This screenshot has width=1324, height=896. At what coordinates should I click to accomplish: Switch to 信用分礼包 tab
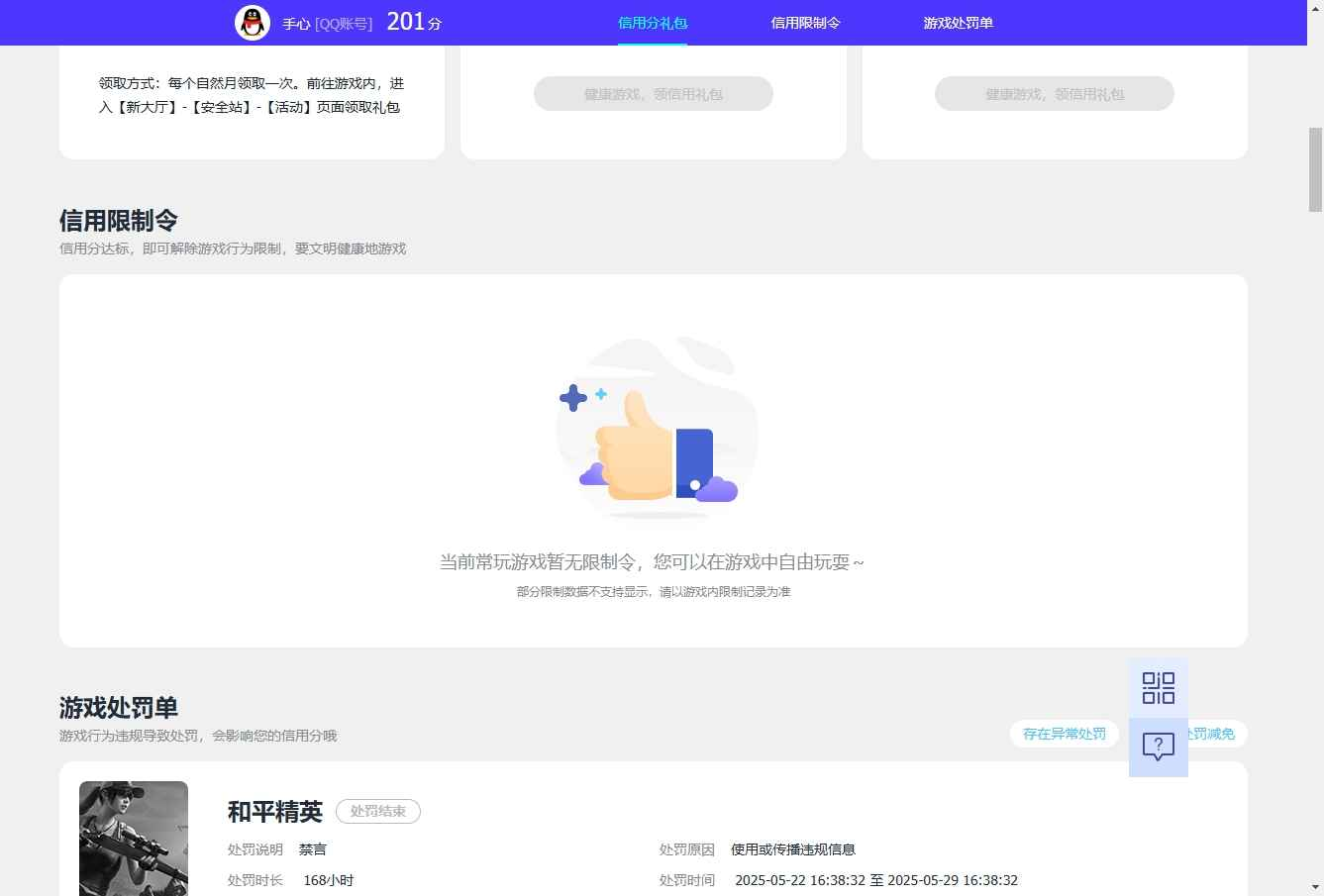(x=653, y=23)
